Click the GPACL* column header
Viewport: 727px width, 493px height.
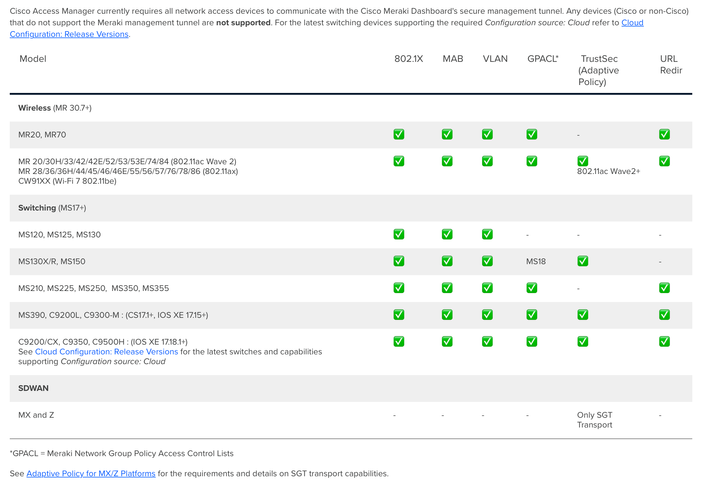pos(543,59)
